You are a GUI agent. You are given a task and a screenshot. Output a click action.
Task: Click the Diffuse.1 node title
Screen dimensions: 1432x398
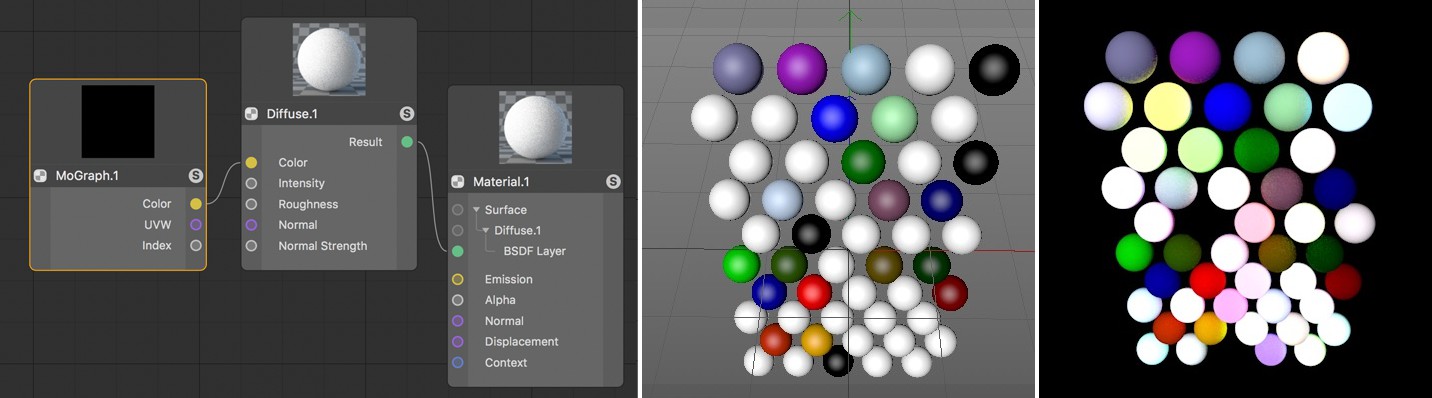[292, 114]
